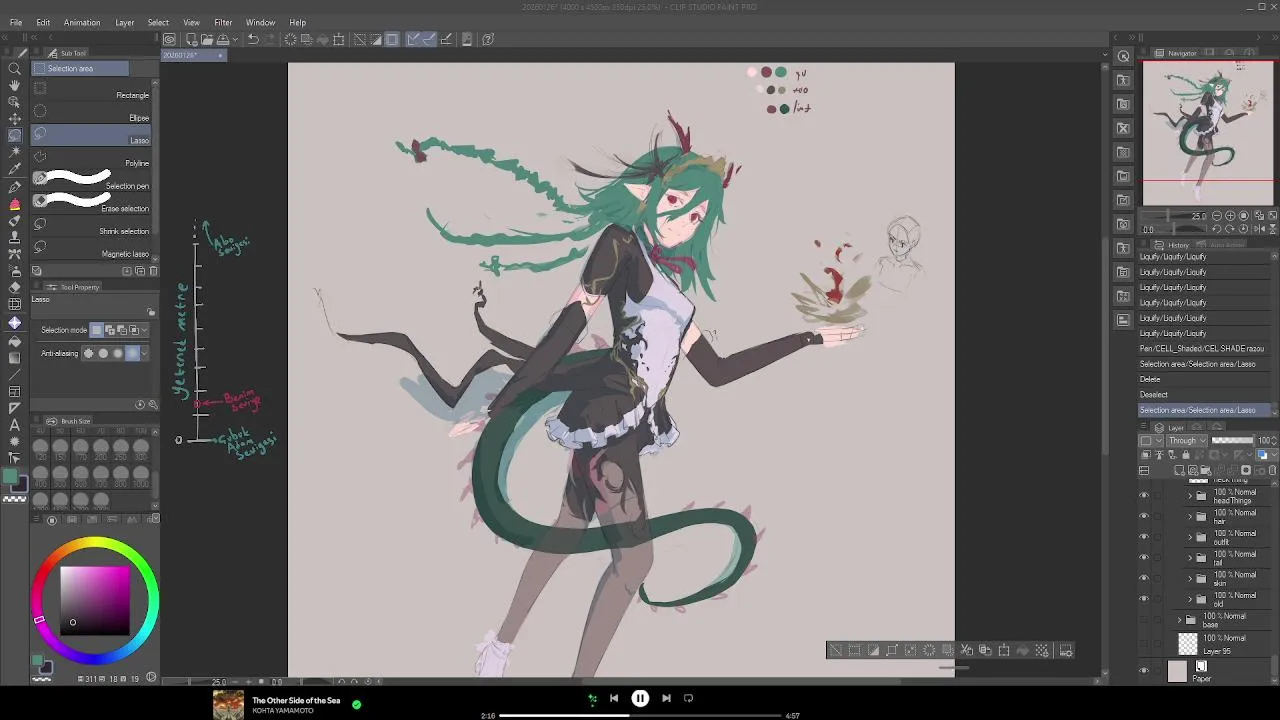Expand the tail folder
The image size is (1280, 720).
tap(1190, 557)
